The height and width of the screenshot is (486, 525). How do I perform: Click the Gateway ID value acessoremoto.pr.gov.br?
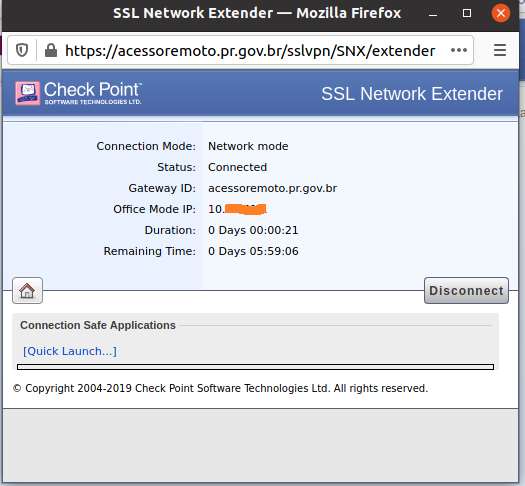click(272, 188)
